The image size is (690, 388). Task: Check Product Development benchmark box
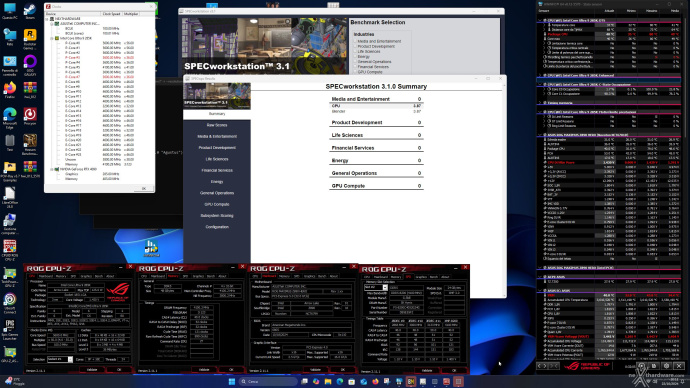pos(355,46)
